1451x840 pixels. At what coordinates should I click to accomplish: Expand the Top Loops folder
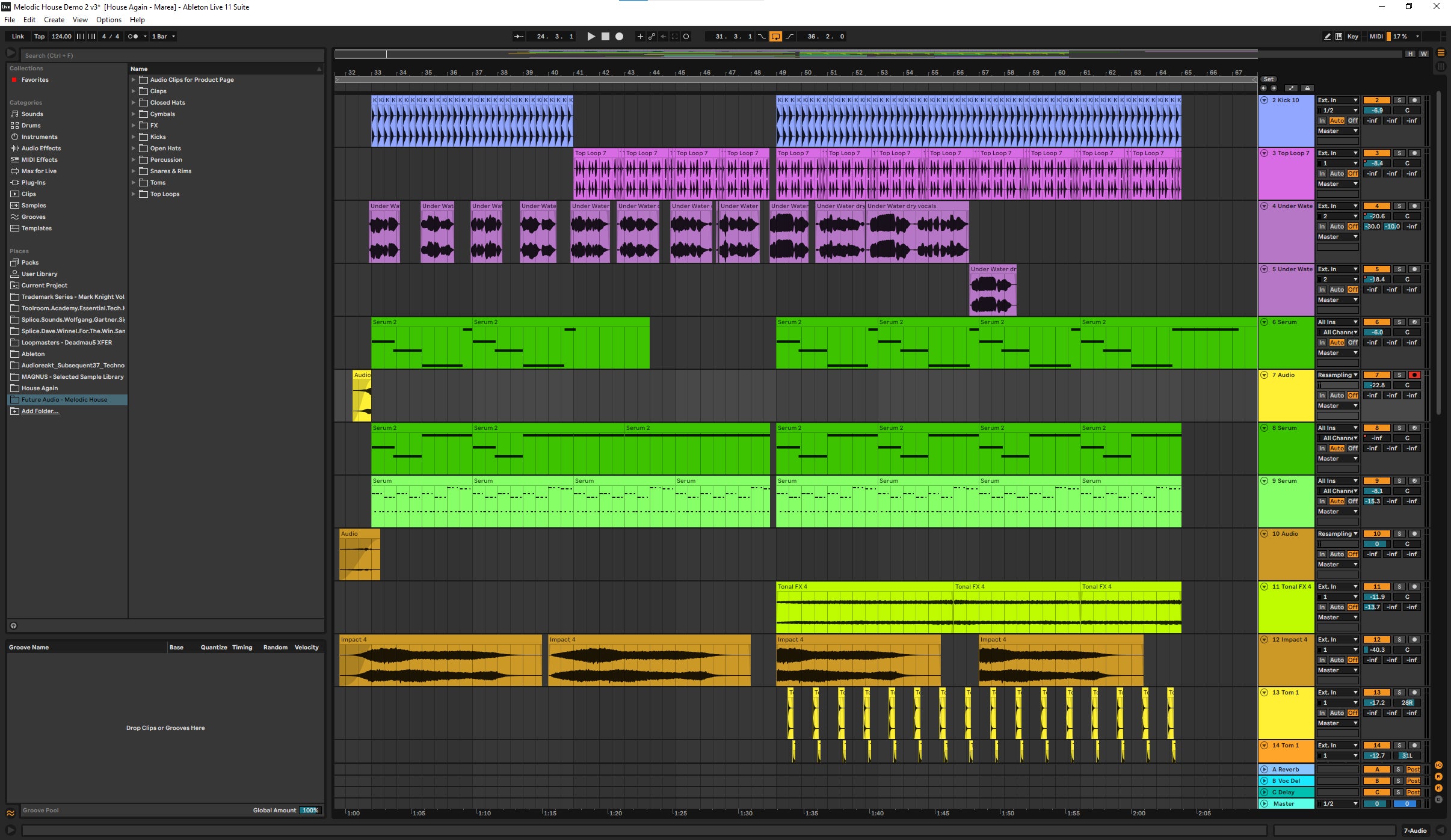(x=134, y=194)
